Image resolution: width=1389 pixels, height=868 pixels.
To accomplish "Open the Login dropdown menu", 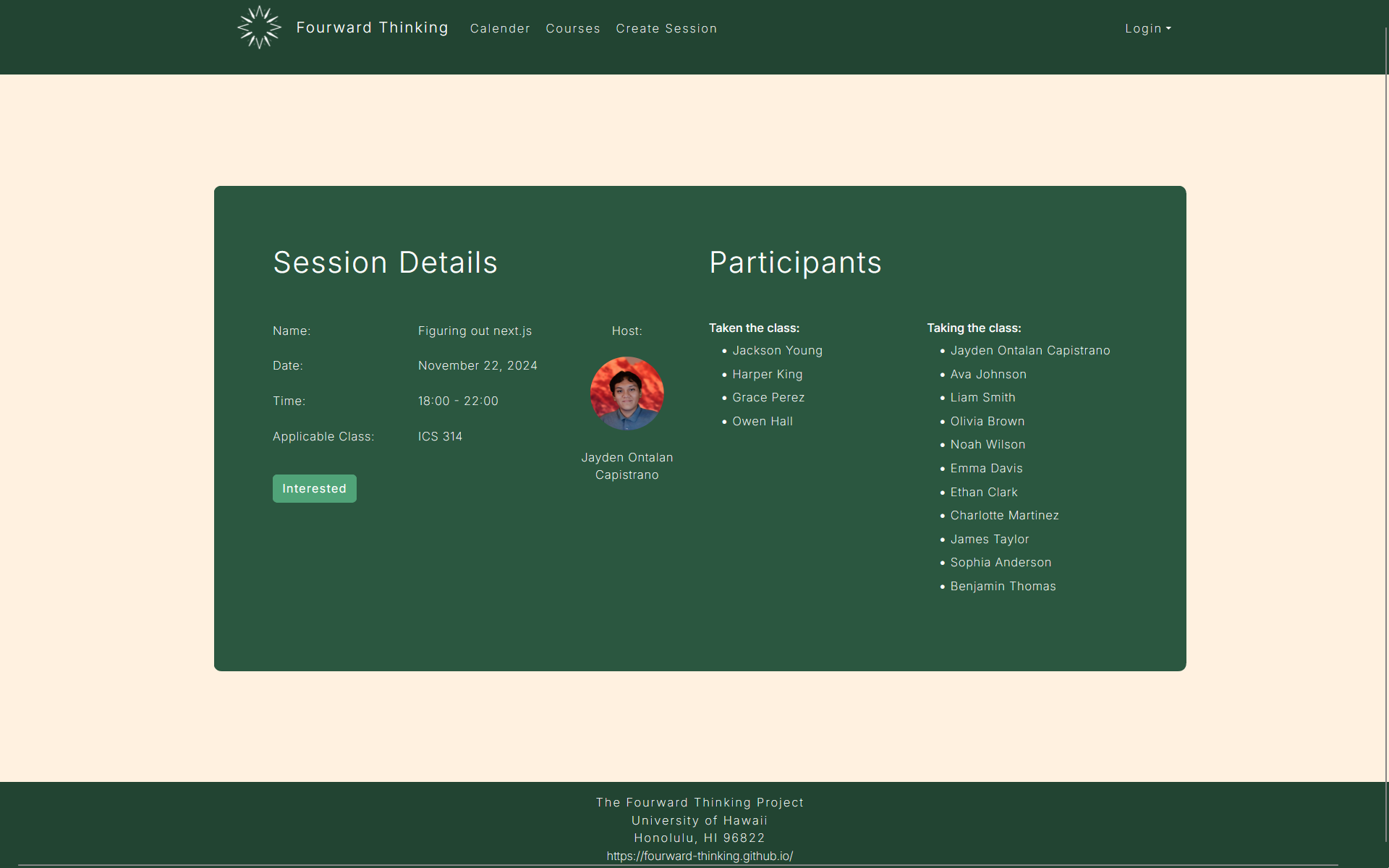I will point(1147,28).
